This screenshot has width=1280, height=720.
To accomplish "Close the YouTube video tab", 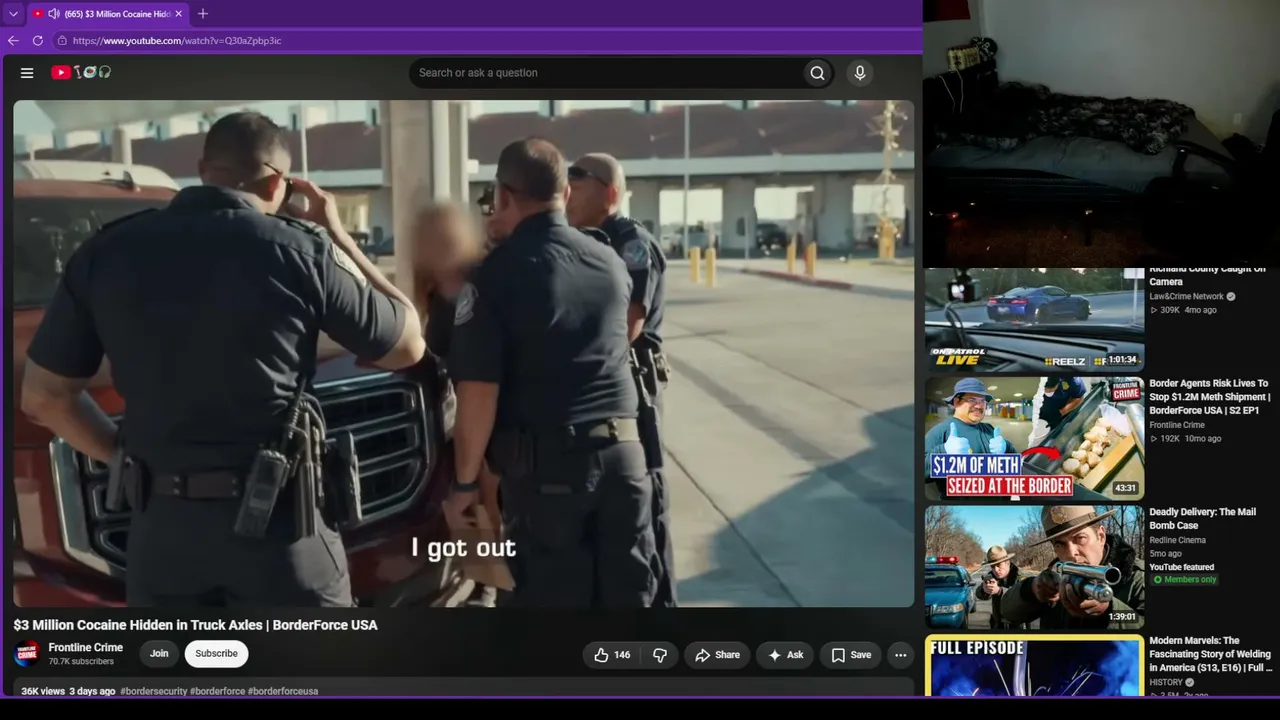I will pos(179,14).
